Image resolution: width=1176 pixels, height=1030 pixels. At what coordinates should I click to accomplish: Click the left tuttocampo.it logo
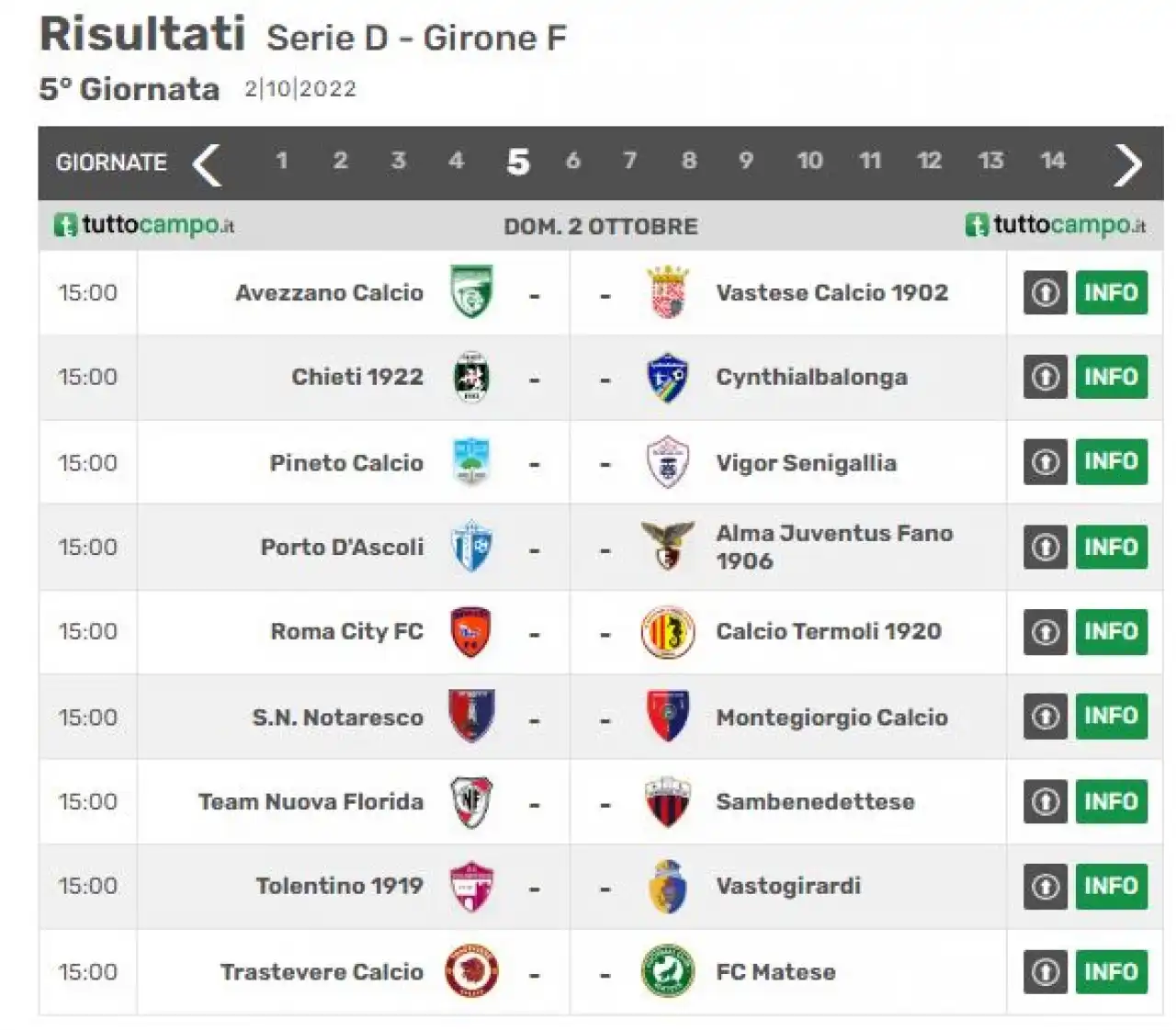click(144, 225)
